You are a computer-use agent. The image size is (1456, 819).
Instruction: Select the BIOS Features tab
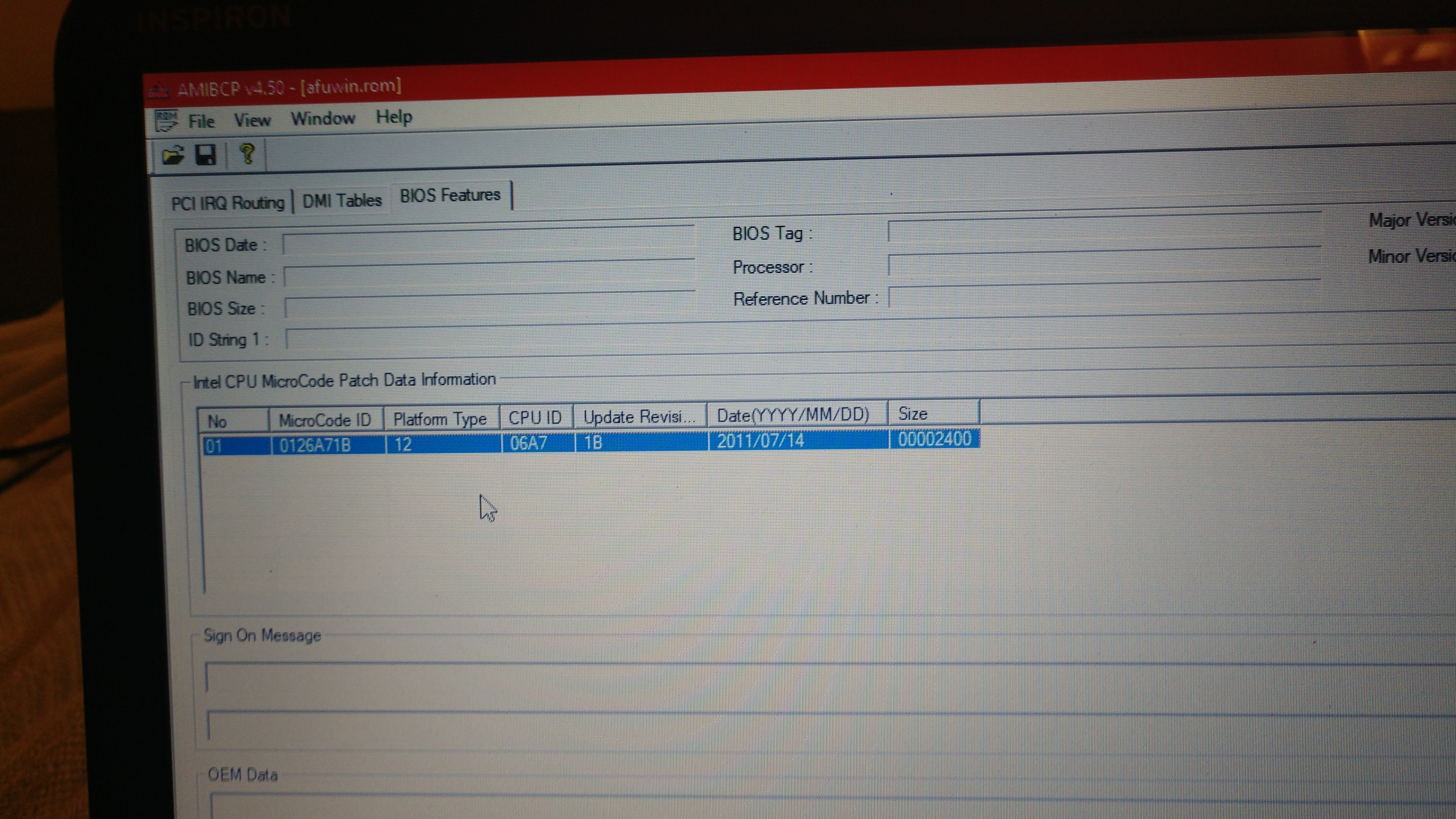pos(450,196)
